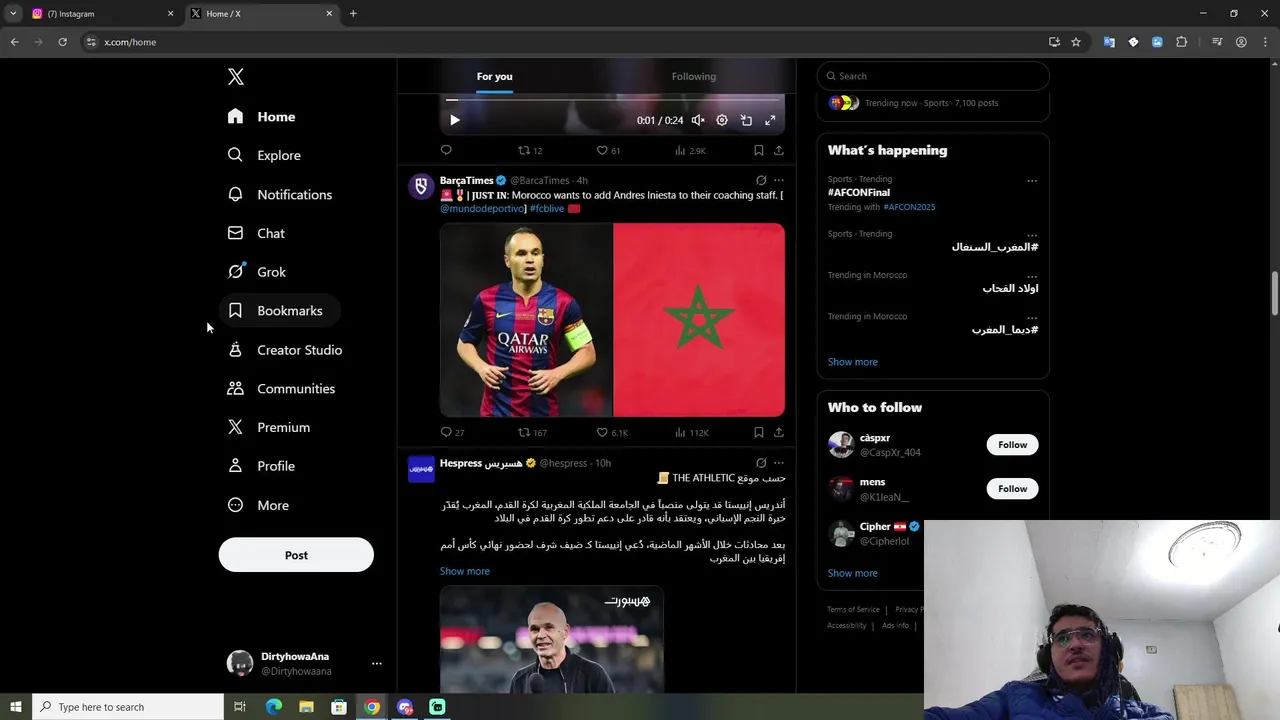1280x720 pixels.
Task: Enter fullscreen on the video
Action: pyautogui.click(x=770, y=120)
